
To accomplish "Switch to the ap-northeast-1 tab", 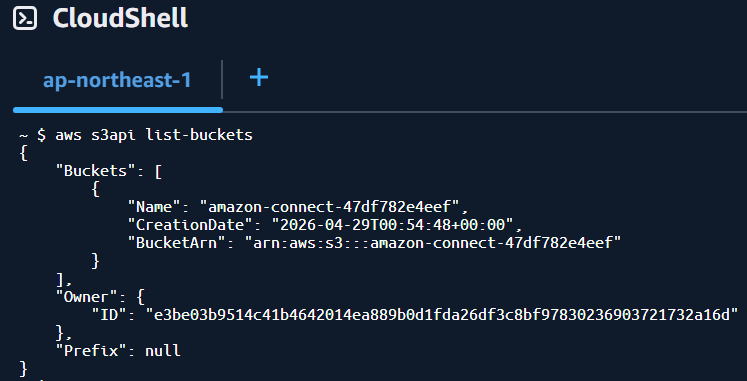I will [x=117, y=80].
